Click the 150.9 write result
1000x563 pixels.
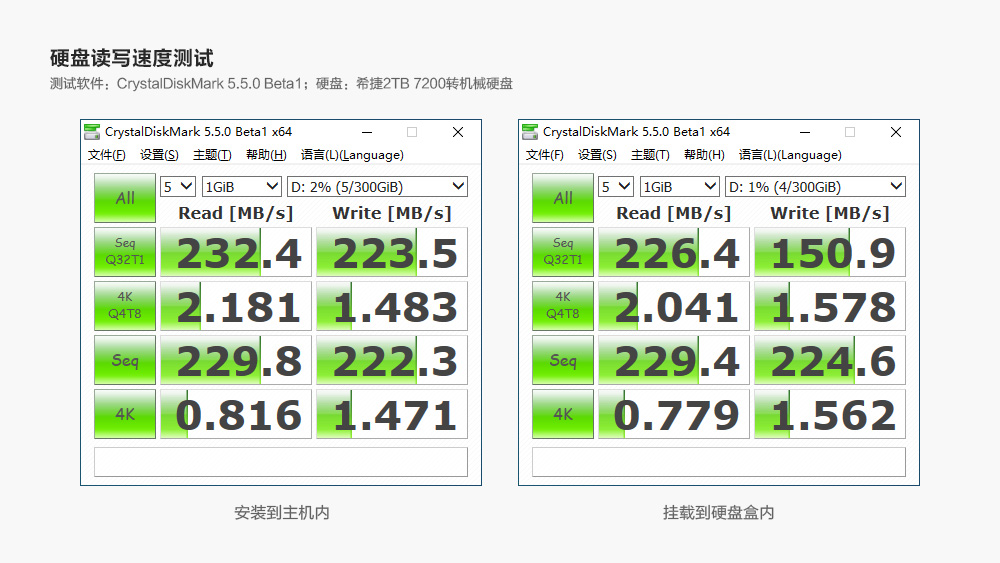pyautogui.click(x=830, y=252)
